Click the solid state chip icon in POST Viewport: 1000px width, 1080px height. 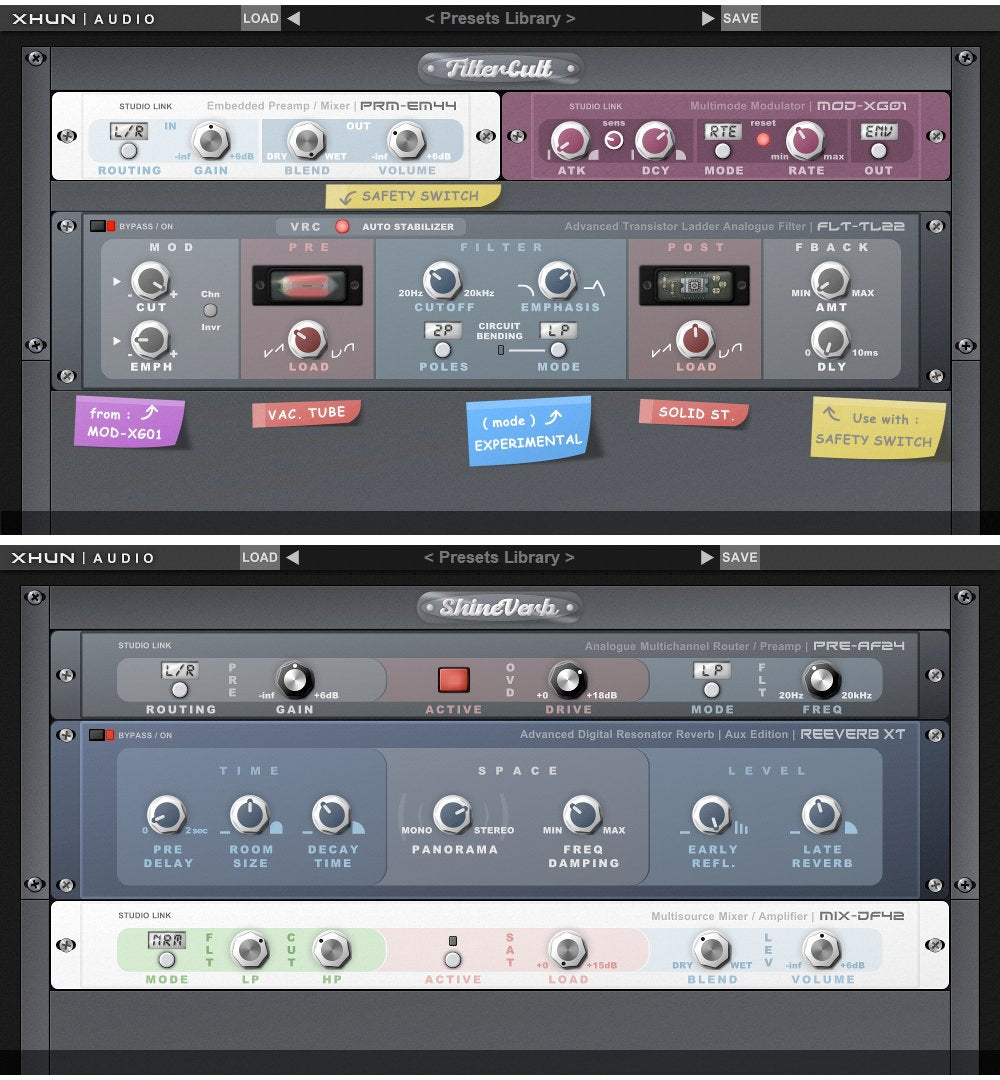click(695, 286)
